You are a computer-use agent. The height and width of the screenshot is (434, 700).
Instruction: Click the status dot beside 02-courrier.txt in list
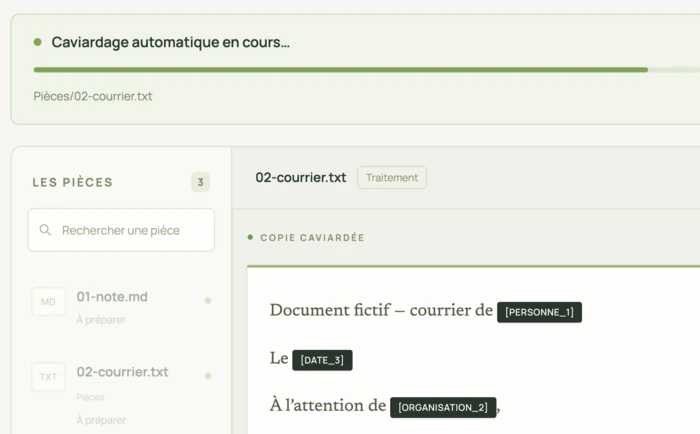coord(208,376)
